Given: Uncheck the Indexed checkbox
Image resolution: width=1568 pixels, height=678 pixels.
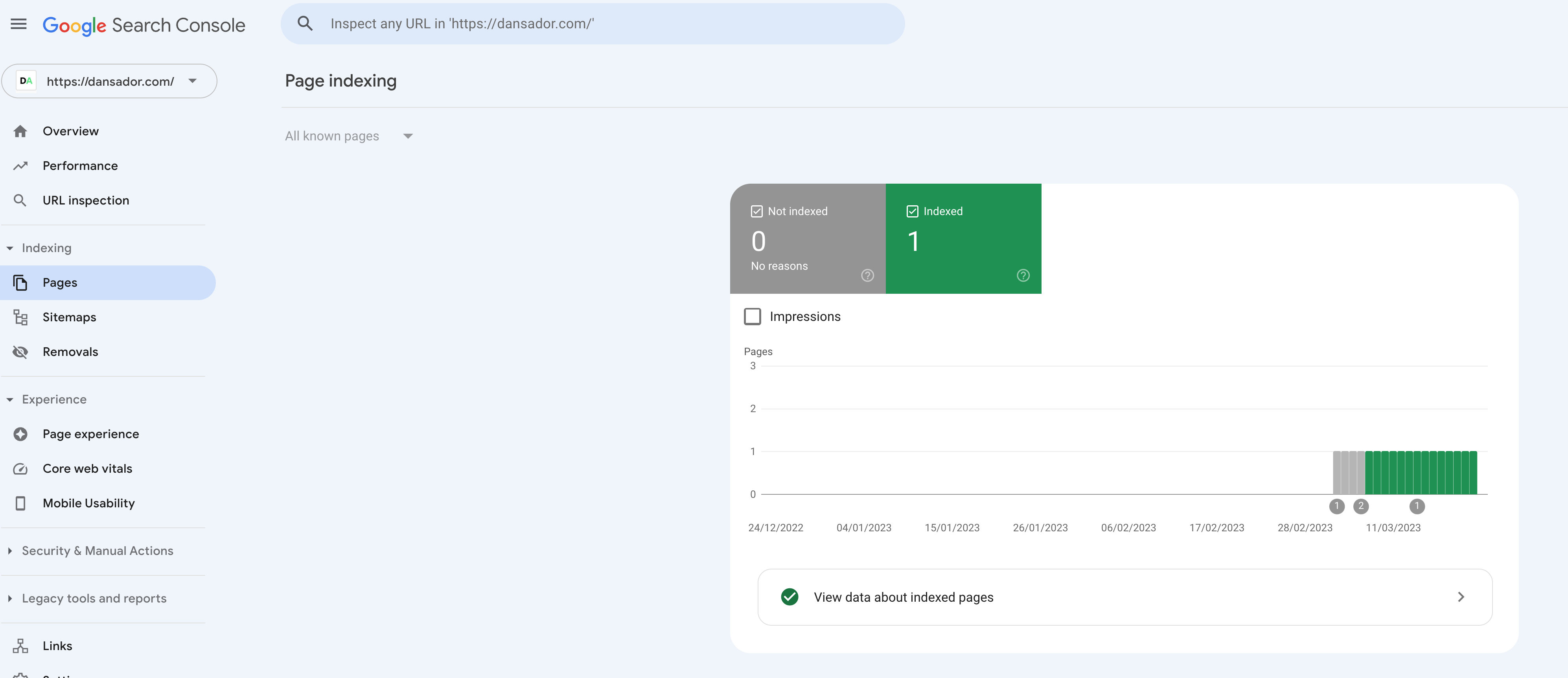Looking at the screenshot, I should (x=913, y=212).
